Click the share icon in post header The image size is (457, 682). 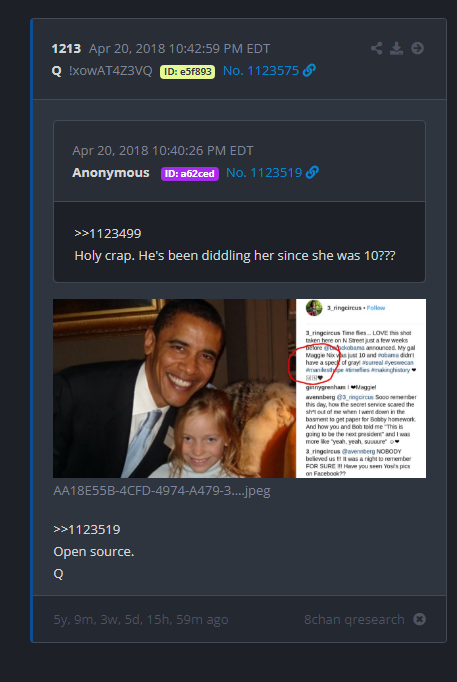(377, 48)
